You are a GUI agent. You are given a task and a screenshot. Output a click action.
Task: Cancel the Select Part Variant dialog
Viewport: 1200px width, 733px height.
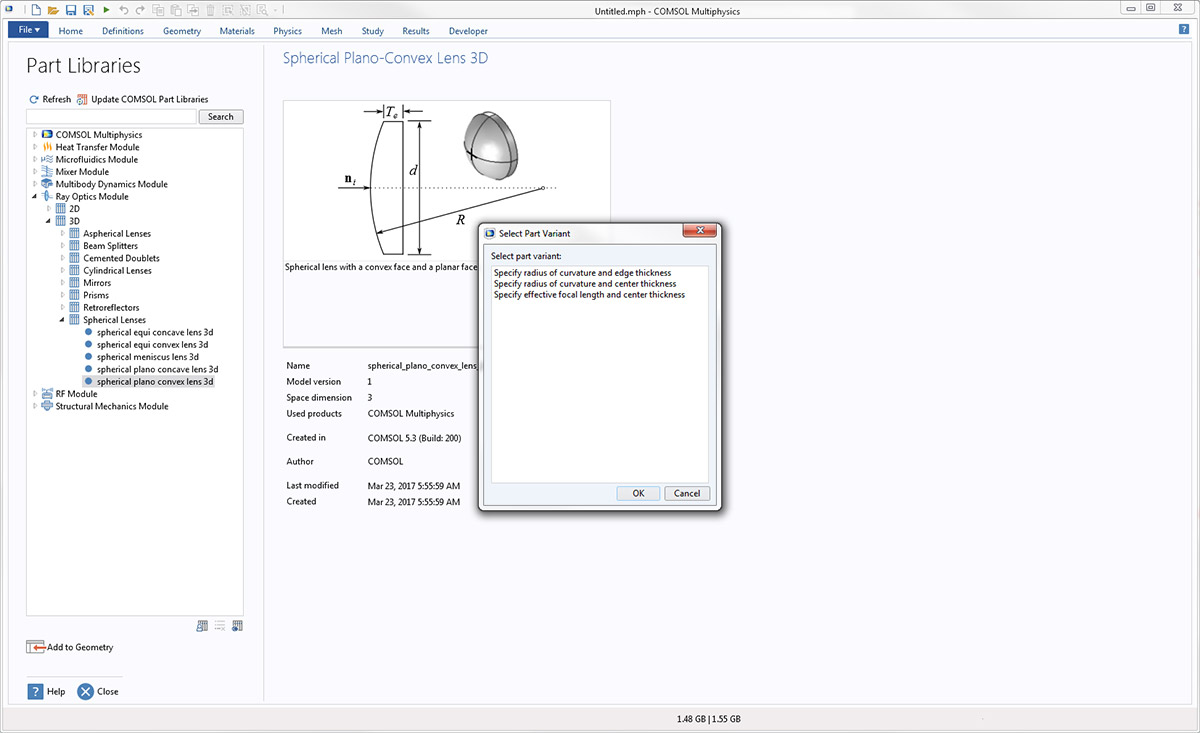tap(687, 493)
